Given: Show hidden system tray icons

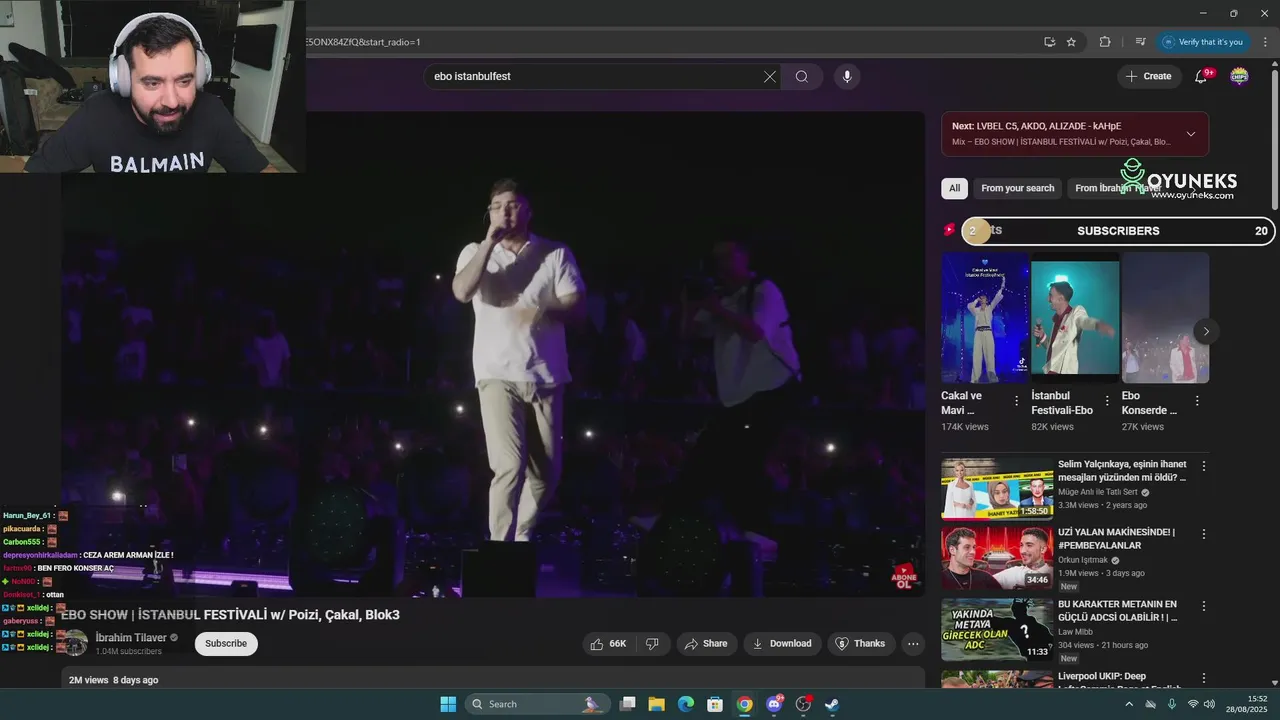Looking at the screenshot, I should tap(1129, 704).
